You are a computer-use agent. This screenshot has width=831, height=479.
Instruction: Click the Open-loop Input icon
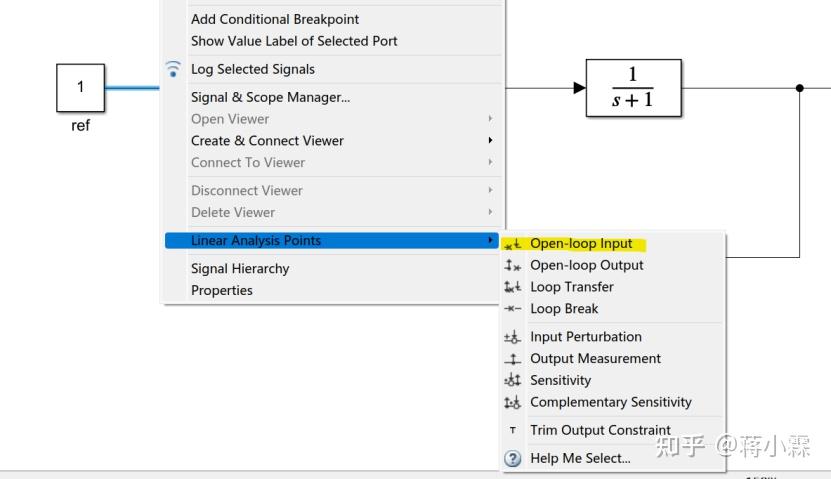pos(513,244)
